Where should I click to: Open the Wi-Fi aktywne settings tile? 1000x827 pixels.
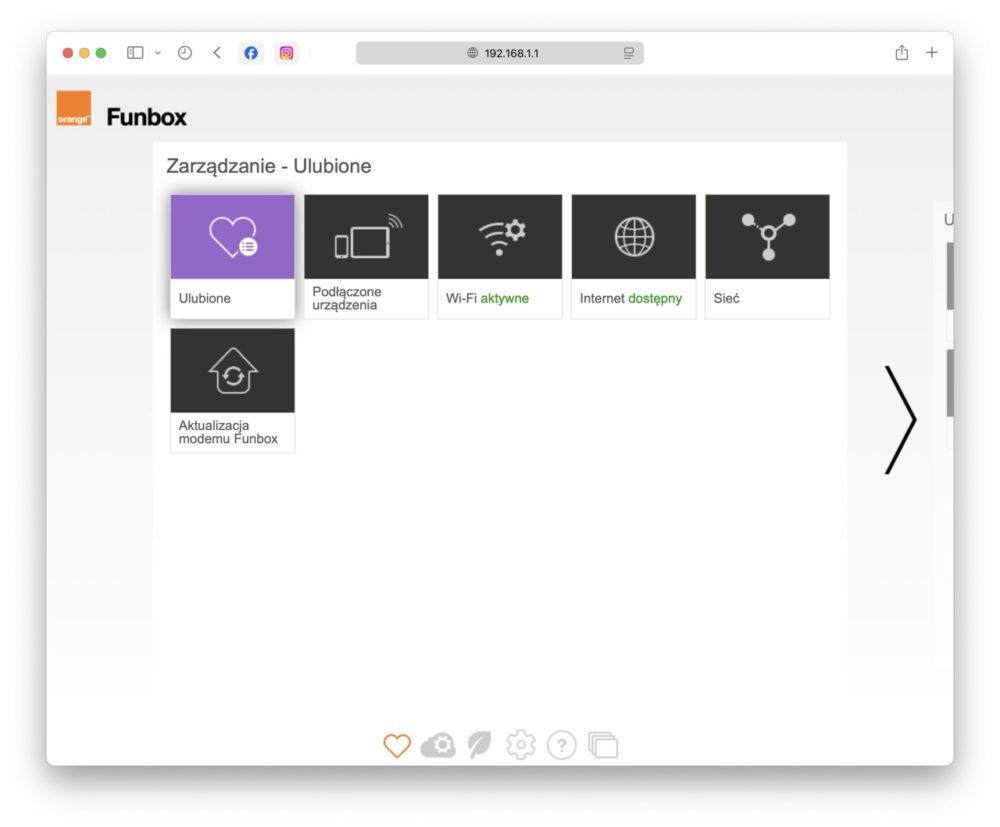[x=500, y=256]
